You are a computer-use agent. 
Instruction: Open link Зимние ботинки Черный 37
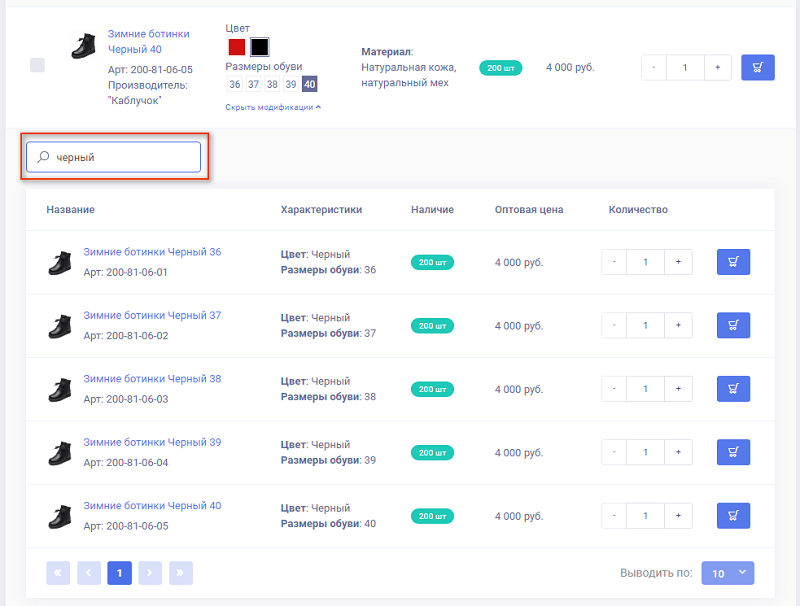tap(152, 315)
